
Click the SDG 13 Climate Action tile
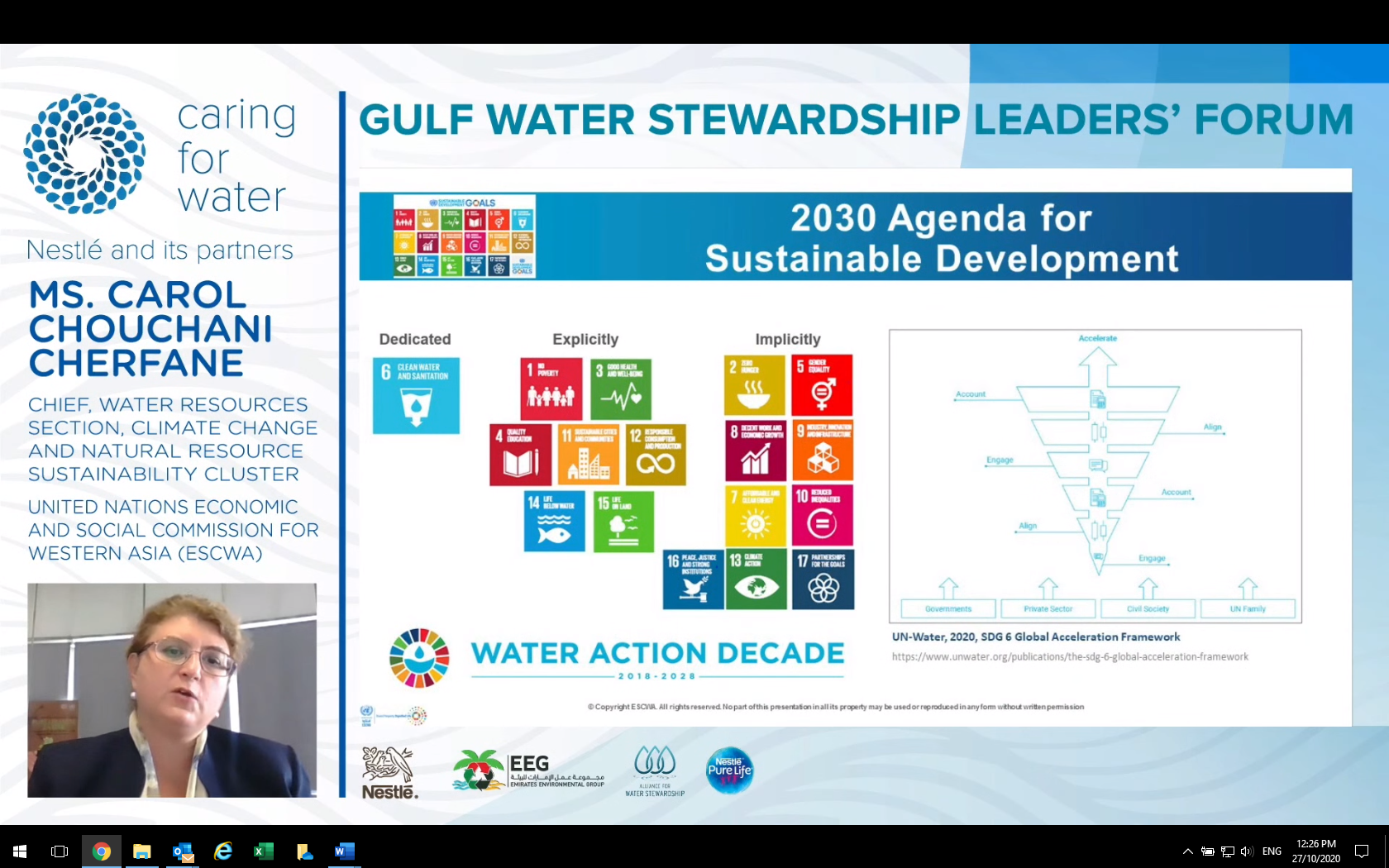(x=757, y=580)
